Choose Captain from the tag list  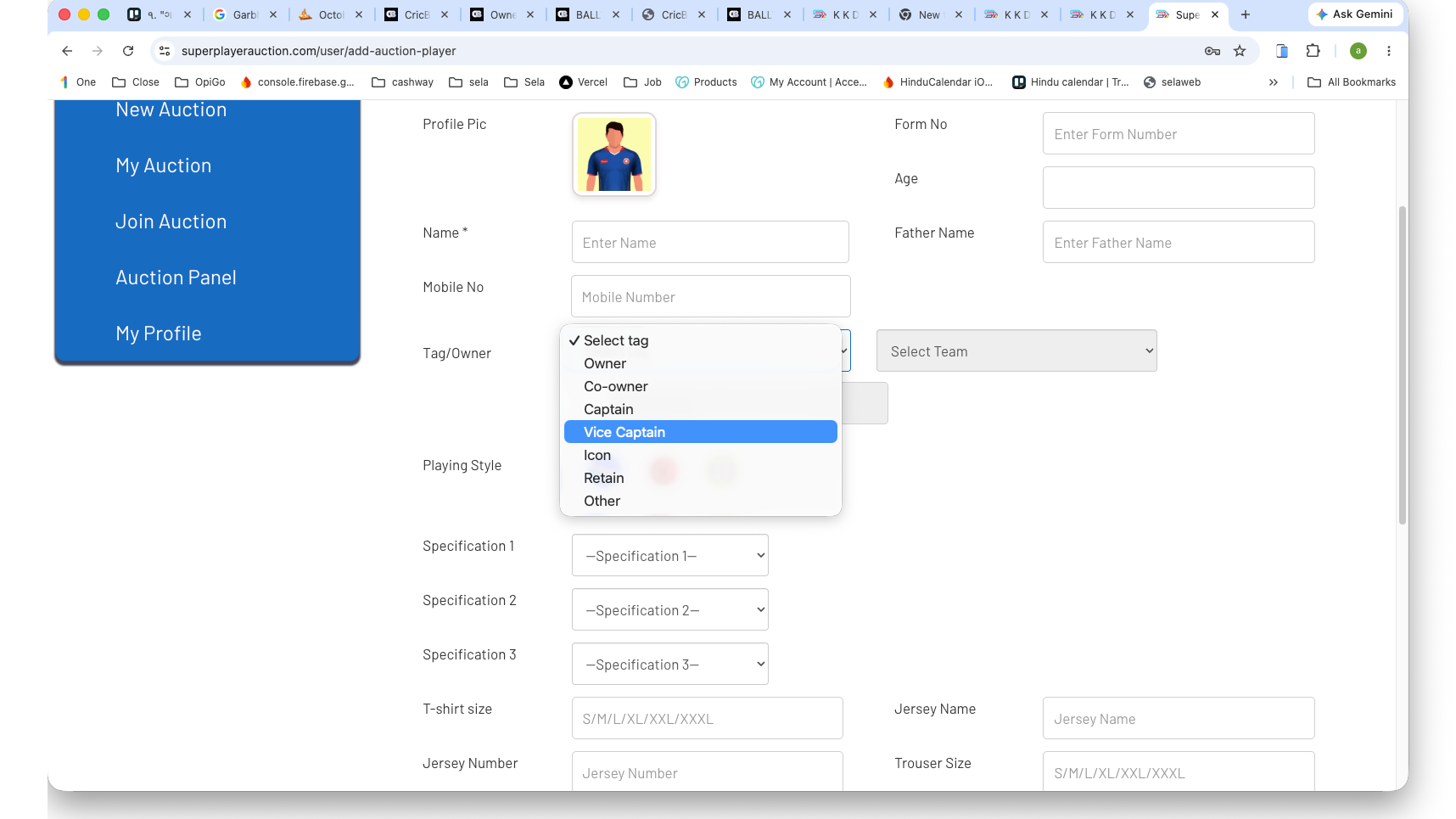pos(701,409)
